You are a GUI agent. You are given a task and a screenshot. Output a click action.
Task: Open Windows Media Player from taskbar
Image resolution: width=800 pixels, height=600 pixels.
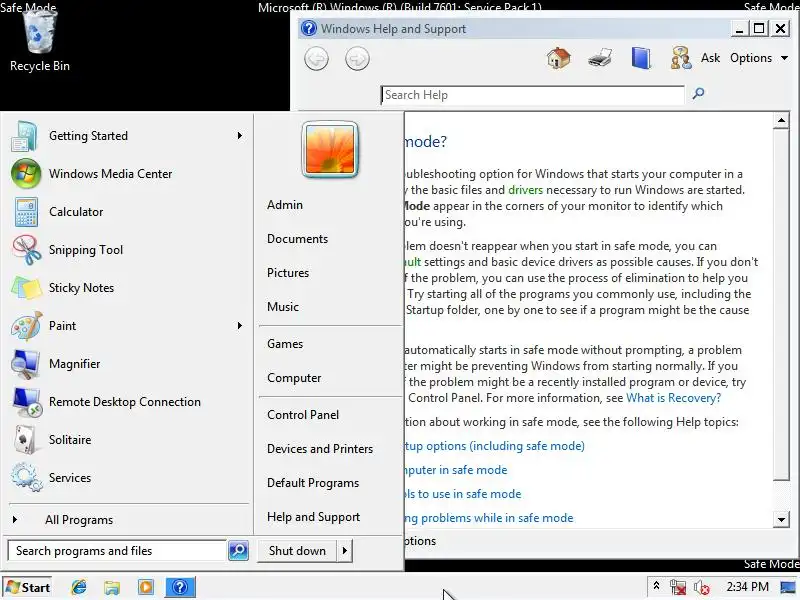tap(146, 587)
